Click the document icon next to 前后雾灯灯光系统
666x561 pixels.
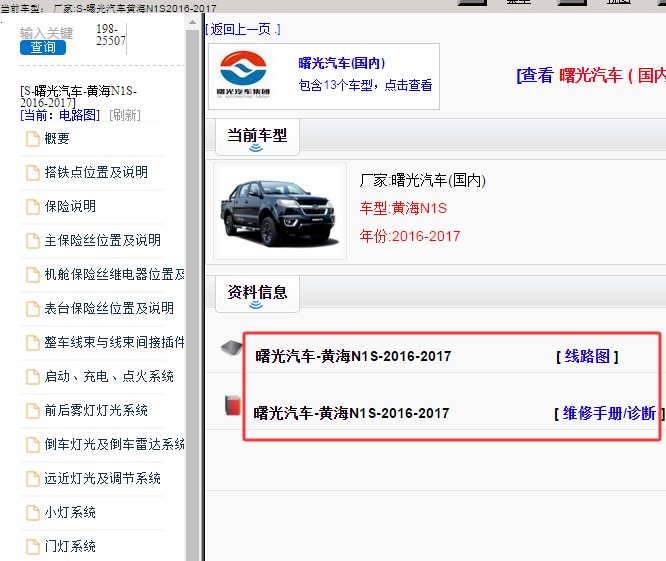tap(33, 411)
